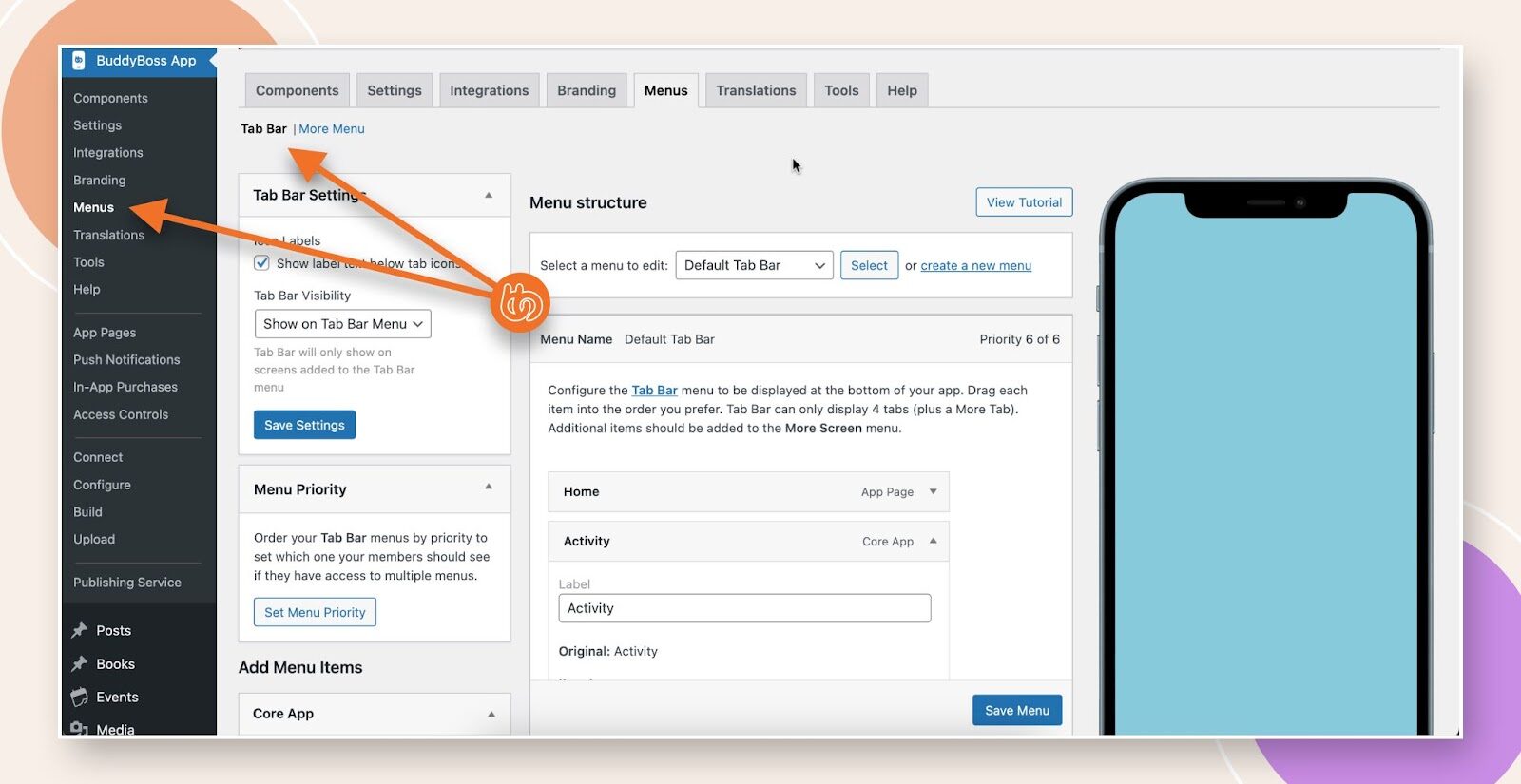Viewport: 1521px width, 784px height.
Task: Click the 'Add Menu Items' heading
Action: (300, 667)
